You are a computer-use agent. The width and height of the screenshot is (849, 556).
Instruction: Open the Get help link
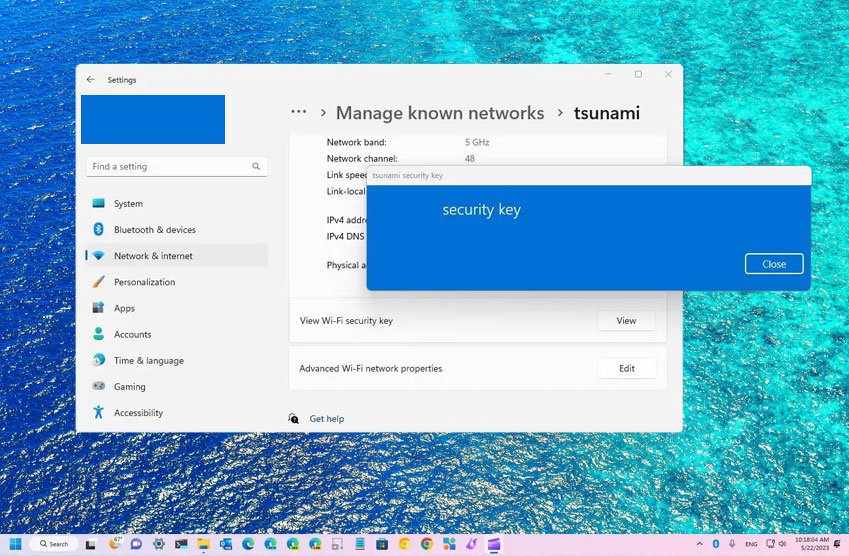tap(326, 419)
